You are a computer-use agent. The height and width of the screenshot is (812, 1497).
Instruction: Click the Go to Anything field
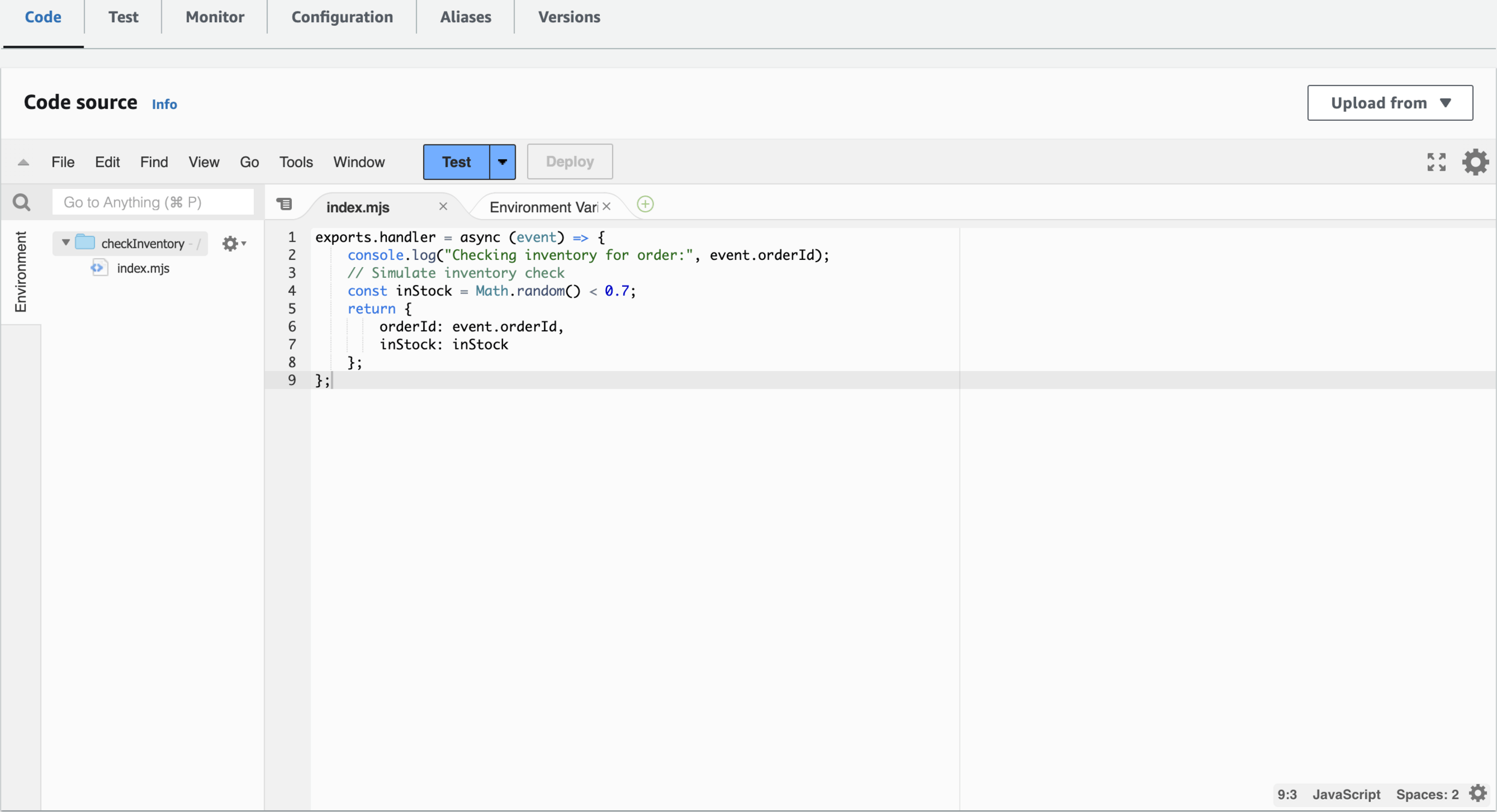[x=153, y=202]
